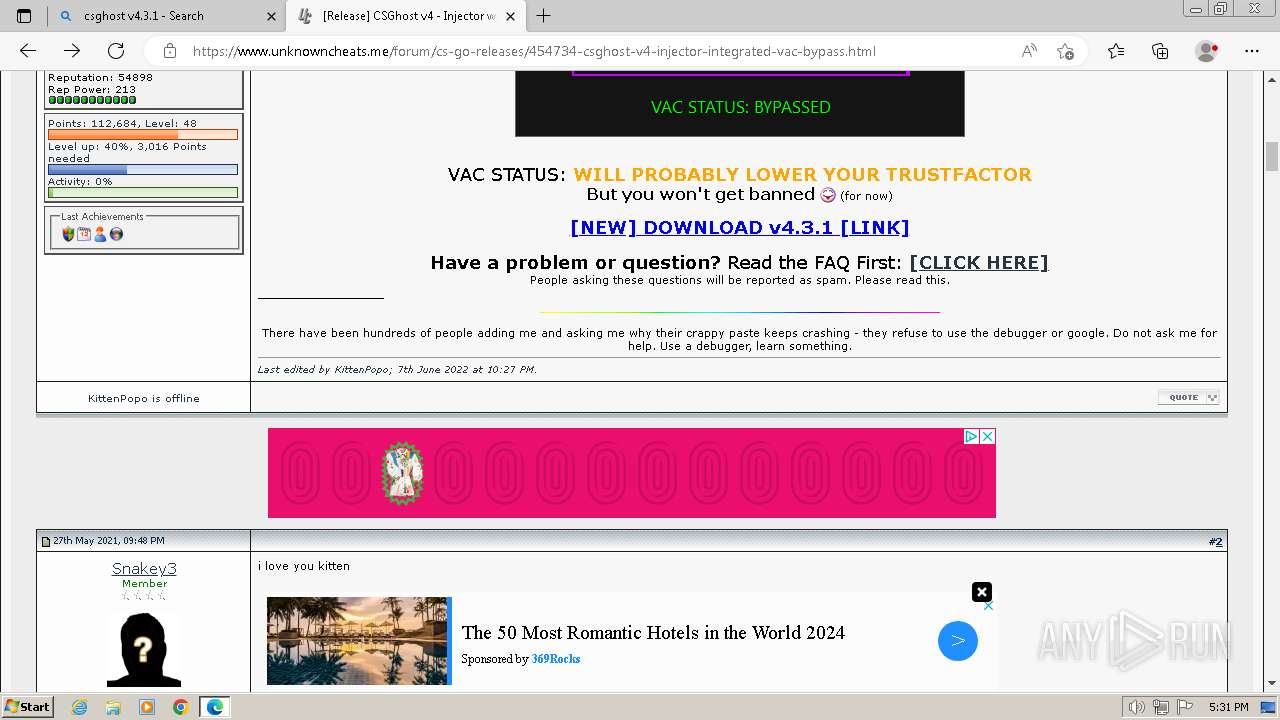Screen dimensions: 1280x720
Task: Click the 'KittenPopo is offline' status text
Action: tap(144, 398)
